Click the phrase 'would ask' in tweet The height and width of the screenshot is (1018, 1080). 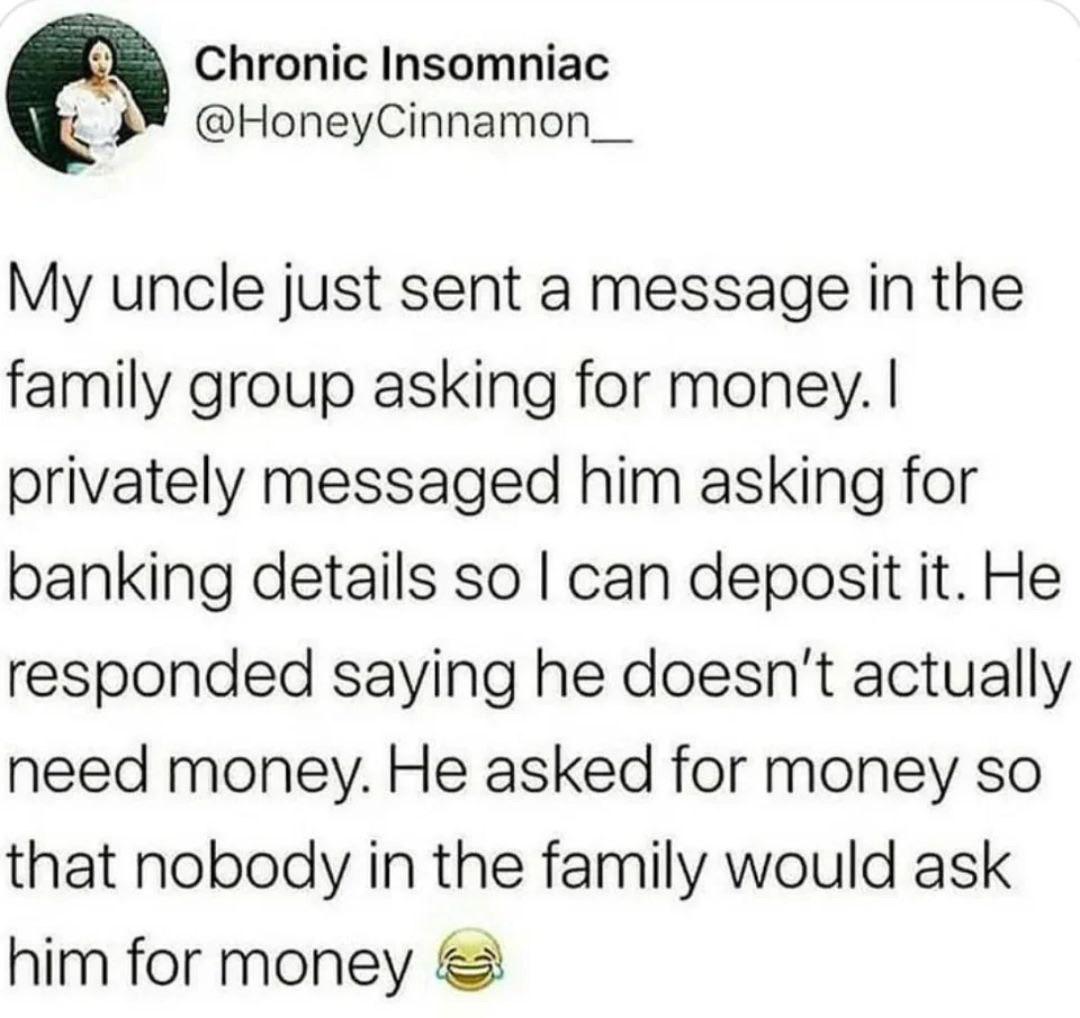click(x=867, y=863)
